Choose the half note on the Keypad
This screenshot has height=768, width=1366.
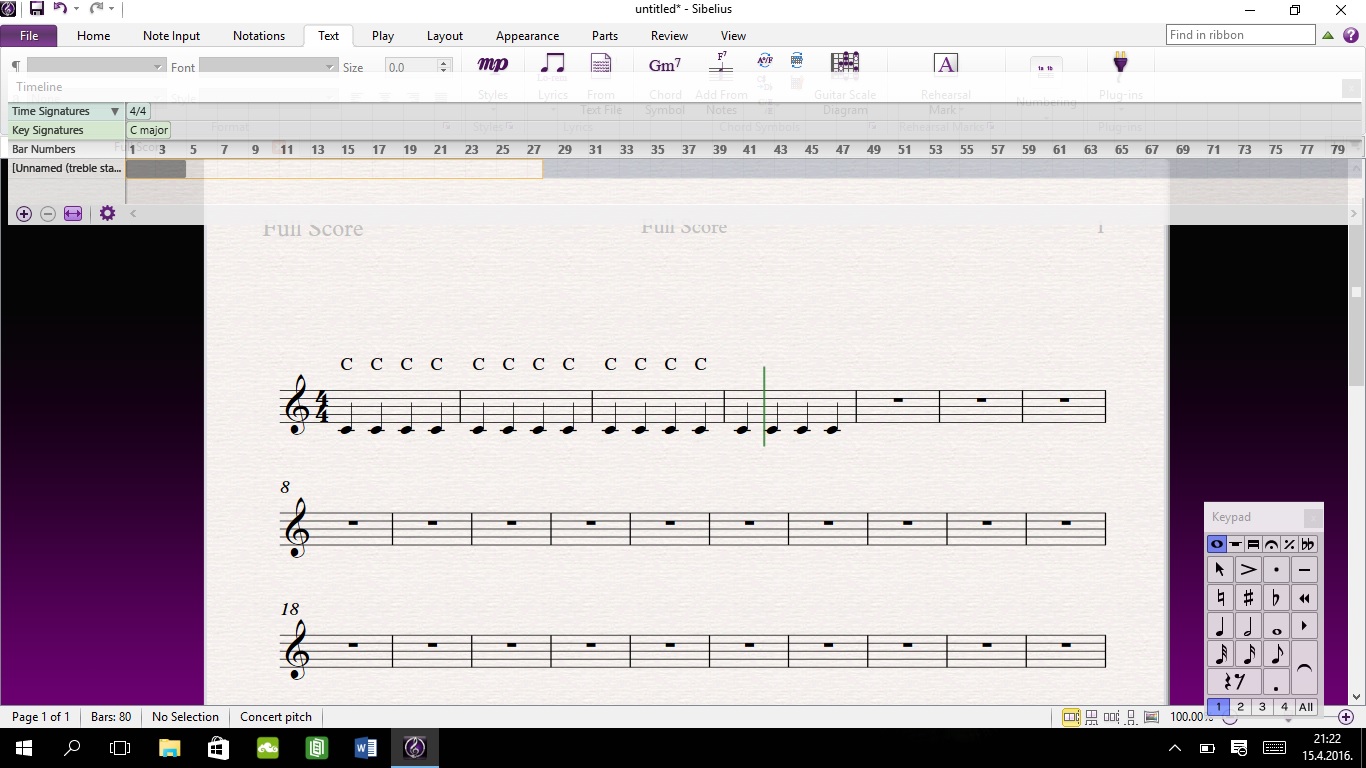(1248, 626)
